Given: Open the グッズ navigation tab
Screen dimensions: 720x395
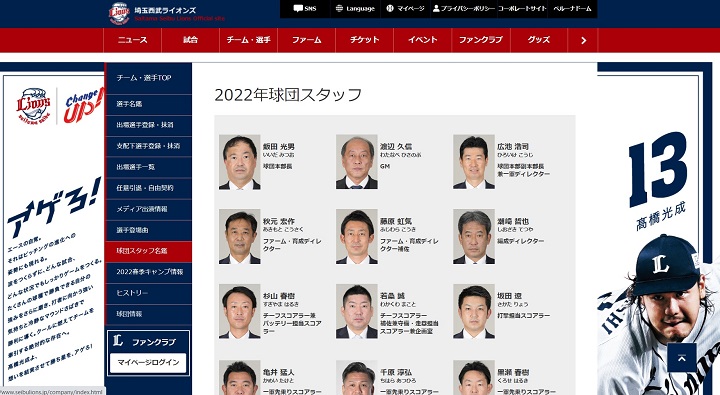Looking at the screenshot, I should click(x=539, y=40).
